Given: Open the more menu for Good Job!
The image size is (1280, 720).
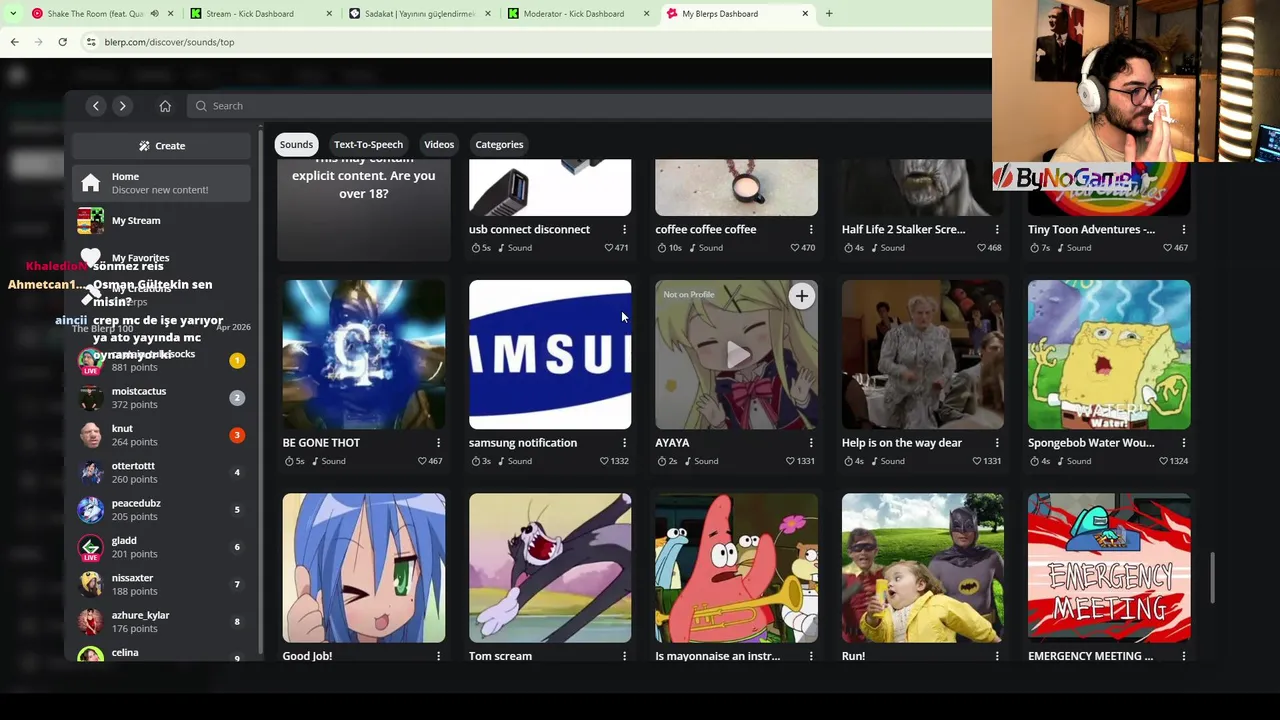Looking at the screenshot, I should click(438, 656).
